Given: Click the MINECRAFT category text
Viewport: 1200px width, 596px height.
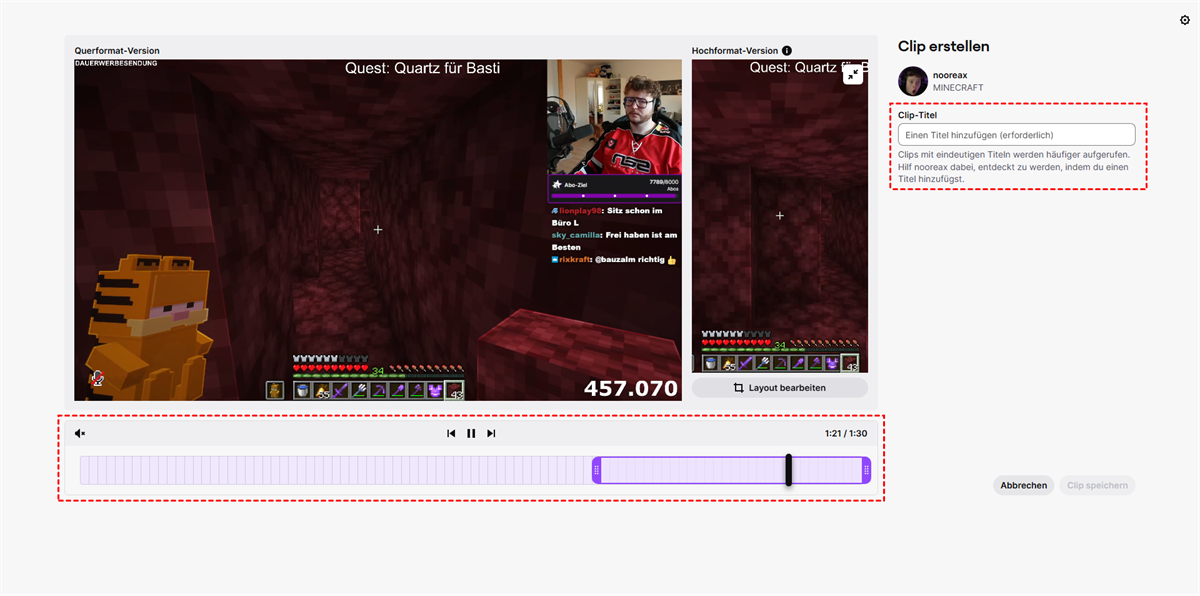Looking at the screenshot, I should (x=958, y=88).
